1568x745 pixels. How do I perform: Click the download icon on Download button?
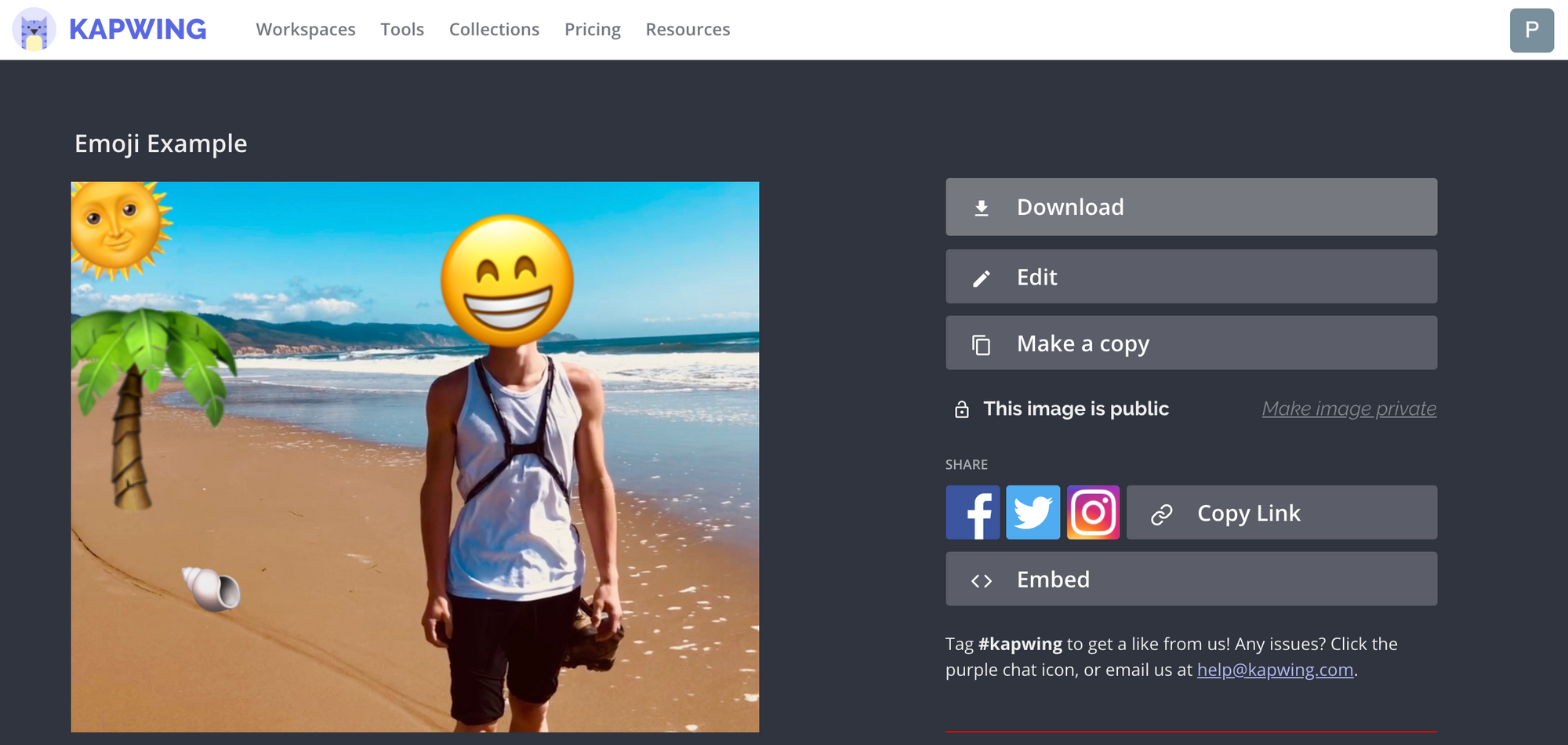[981, 207]
